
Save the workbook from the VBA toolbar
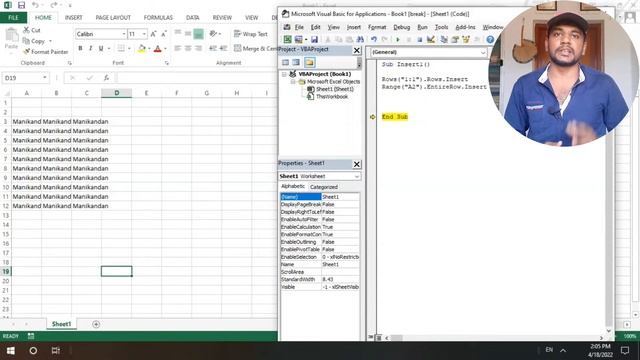314,39
